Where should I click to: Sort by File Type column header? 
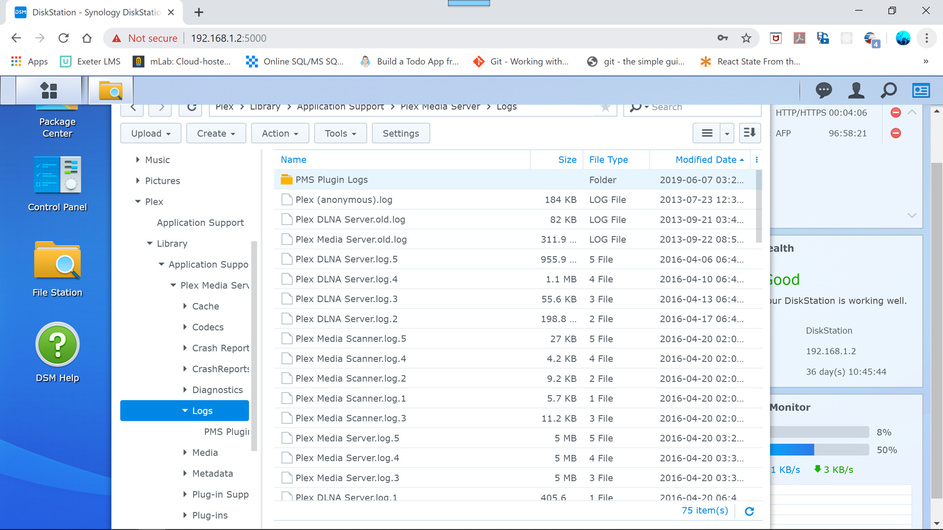coord(616,159)
